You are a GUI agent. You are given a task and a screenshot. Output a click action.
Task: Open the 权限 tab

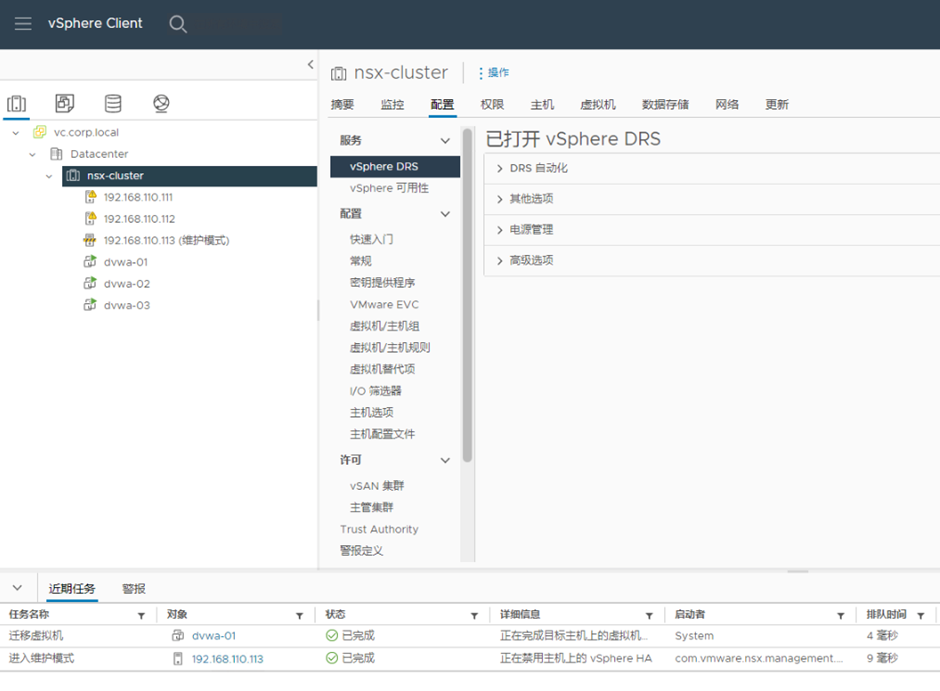point(492,104)
